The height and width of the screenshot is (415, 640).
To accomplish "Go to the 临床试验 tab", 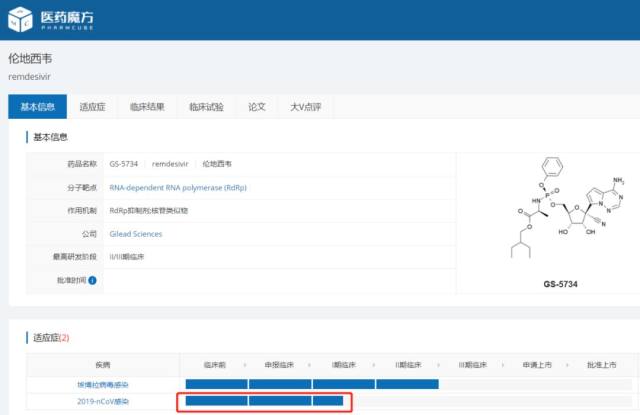I will pyautogui.click(x=206, y=107).
